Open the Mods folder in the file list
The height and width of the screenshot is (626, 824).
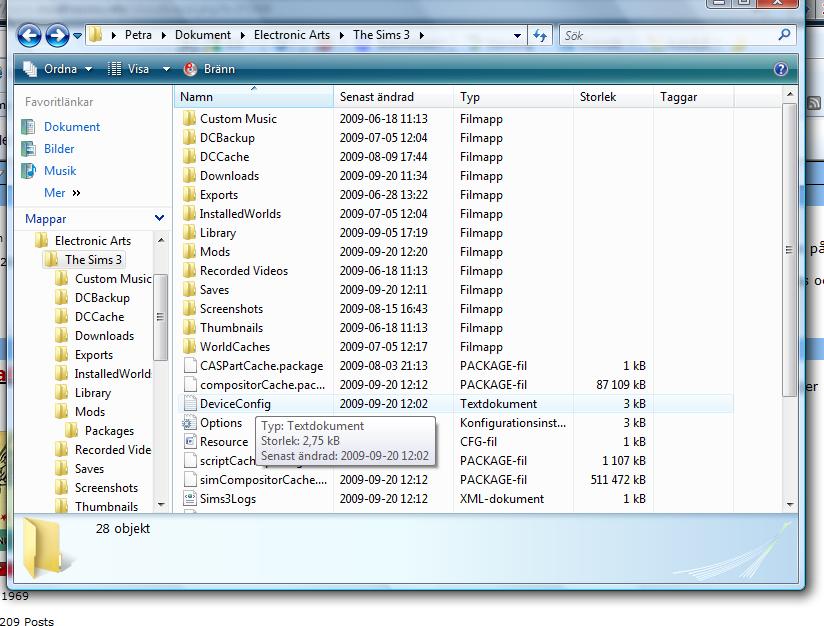[216, 251]
